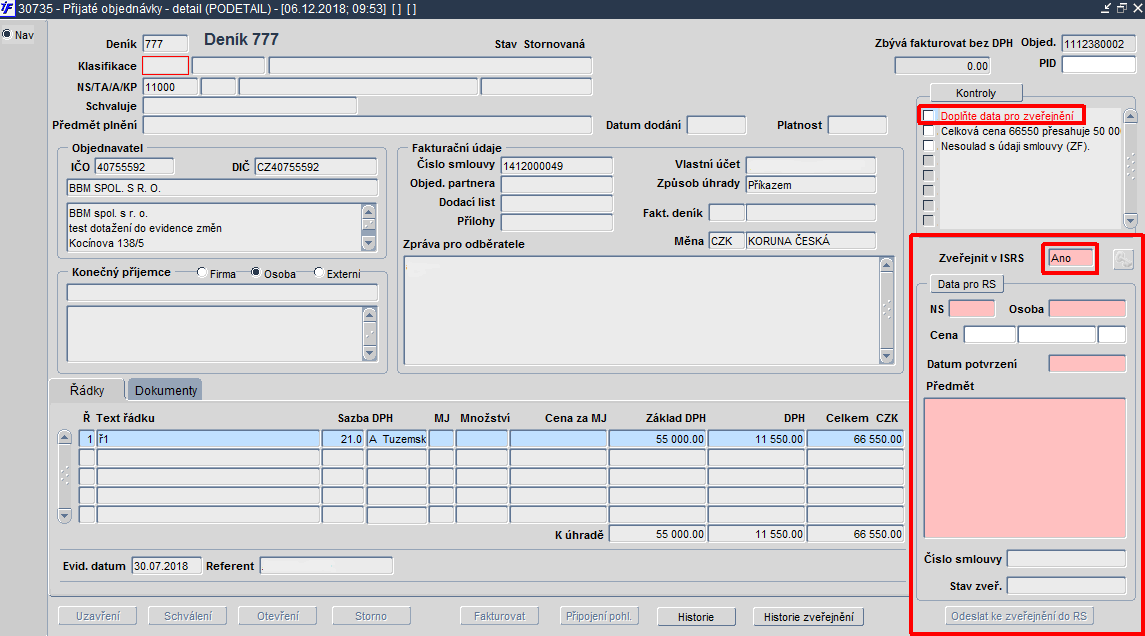The image size is (1145, 636).
Task: Click down arrow of rows table scrollbar
Action: coord(64,516)
